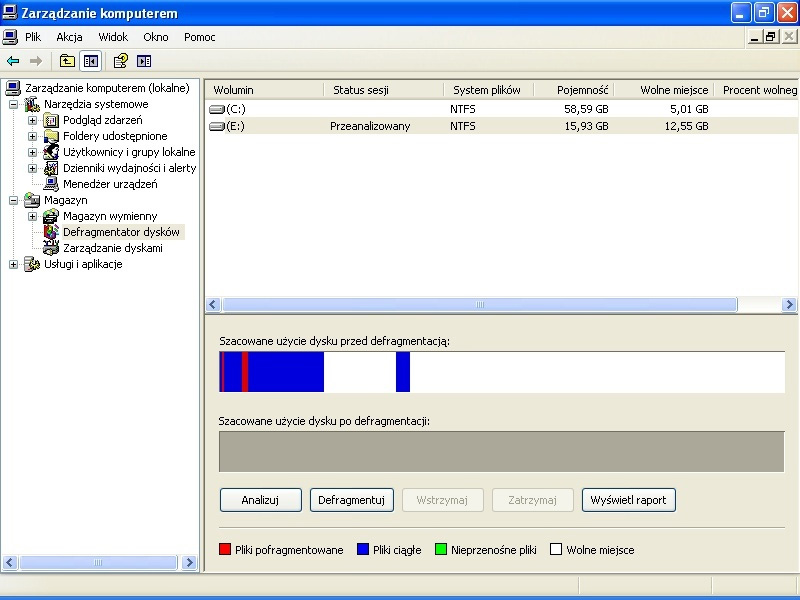The height and width of the screenshot is (600, 800).
Task: Restore the inner MDI child window
Action: pyautogui.click(x=770, y=37)
